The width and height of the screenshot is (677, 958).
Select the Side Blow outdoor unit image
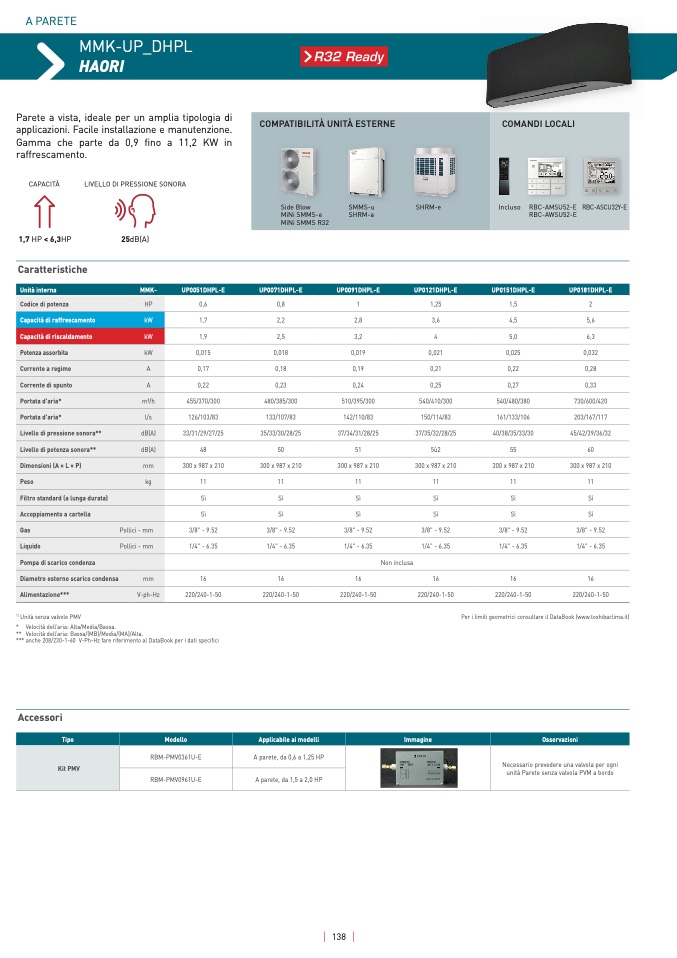[x=295, y=172]
